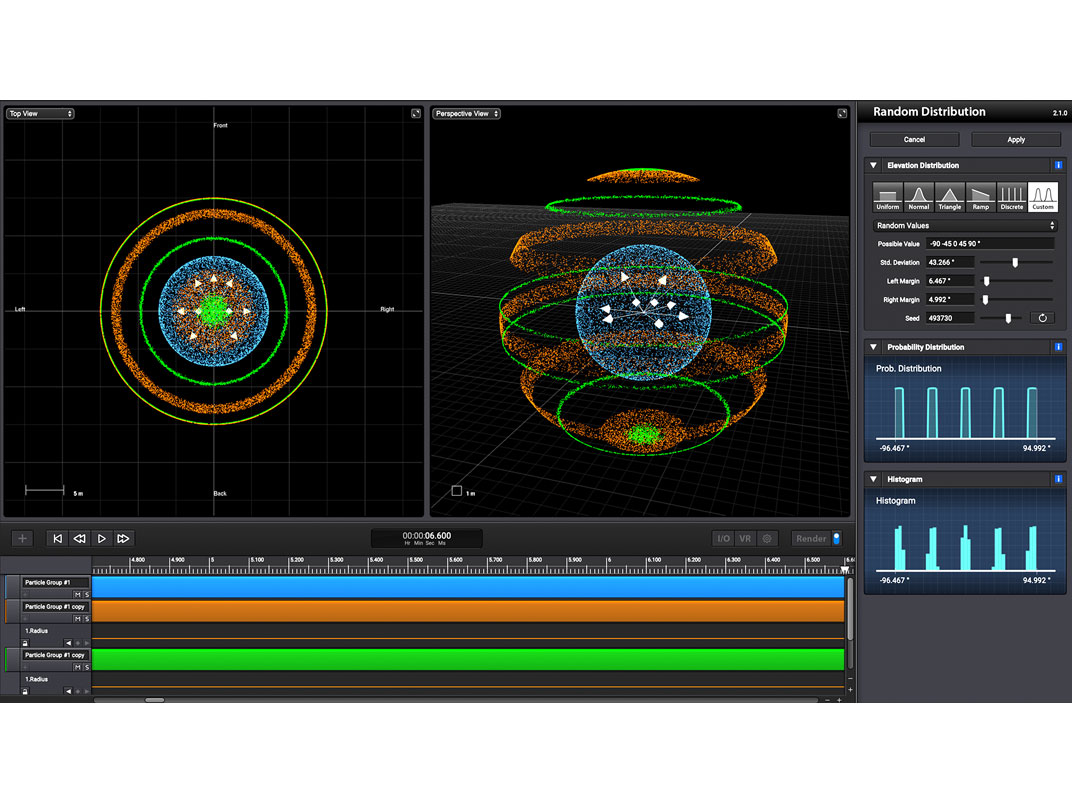Click the Cancel button
1072x804 pixels.
tap(914, 139)
